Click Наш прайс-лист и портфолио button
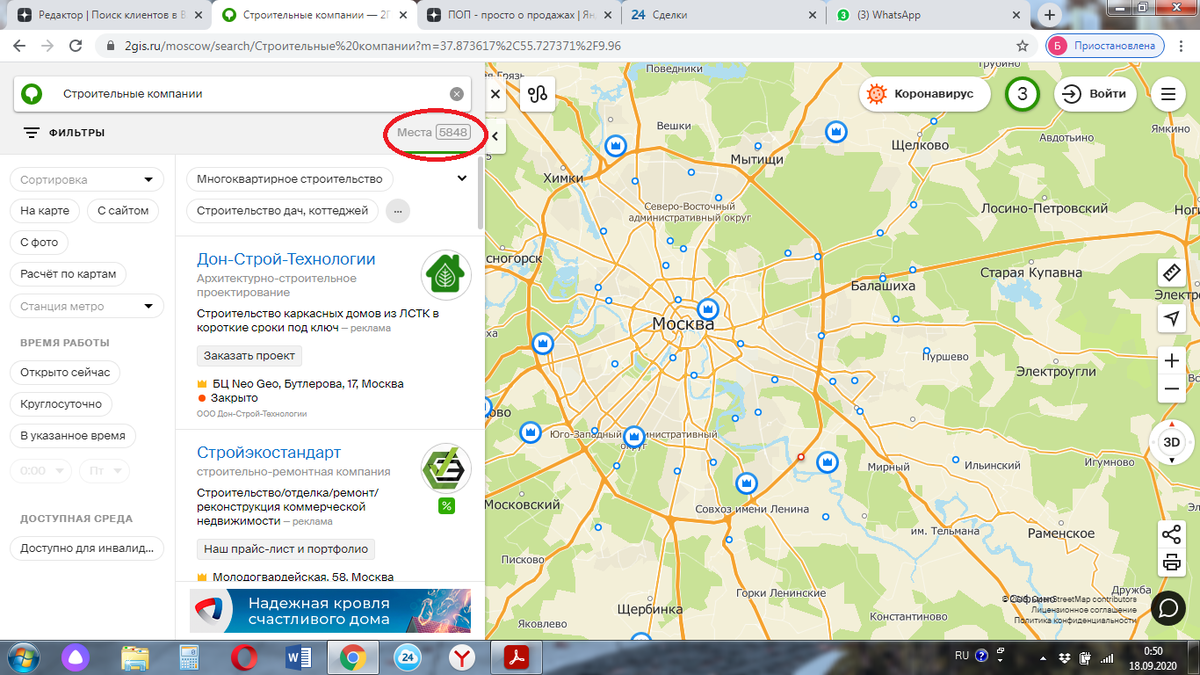This screenshot has height=675, width=1200. (286, 549)
